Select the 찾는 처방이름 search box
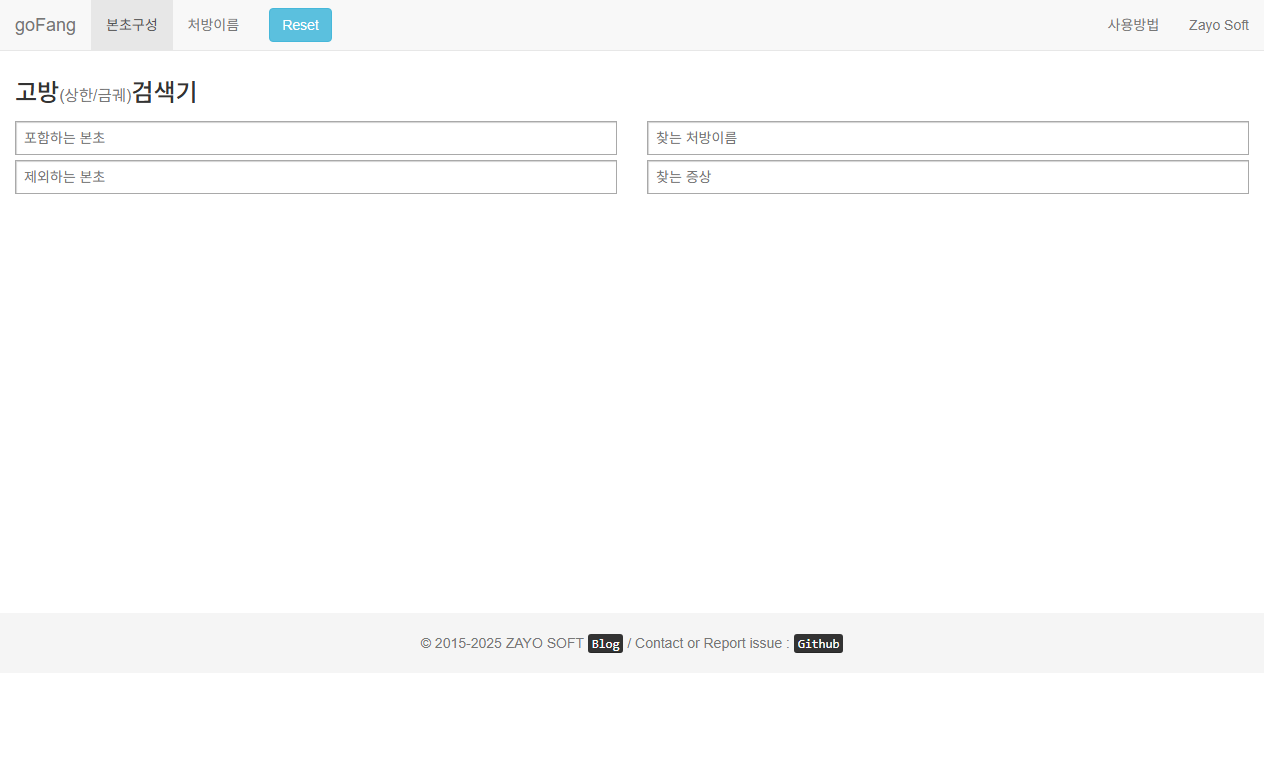The image size is (1280, 768). 947,138
